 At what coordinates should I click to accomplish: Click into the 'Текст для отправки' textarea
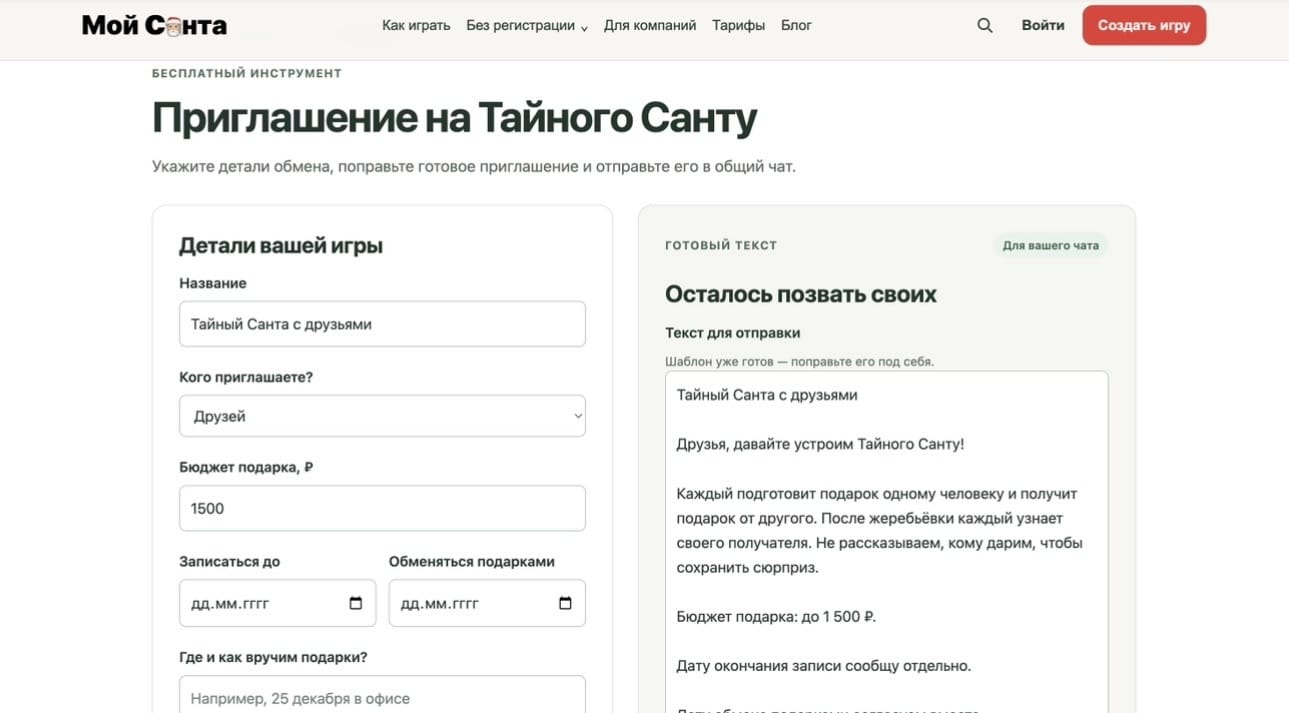pos(887,542)
